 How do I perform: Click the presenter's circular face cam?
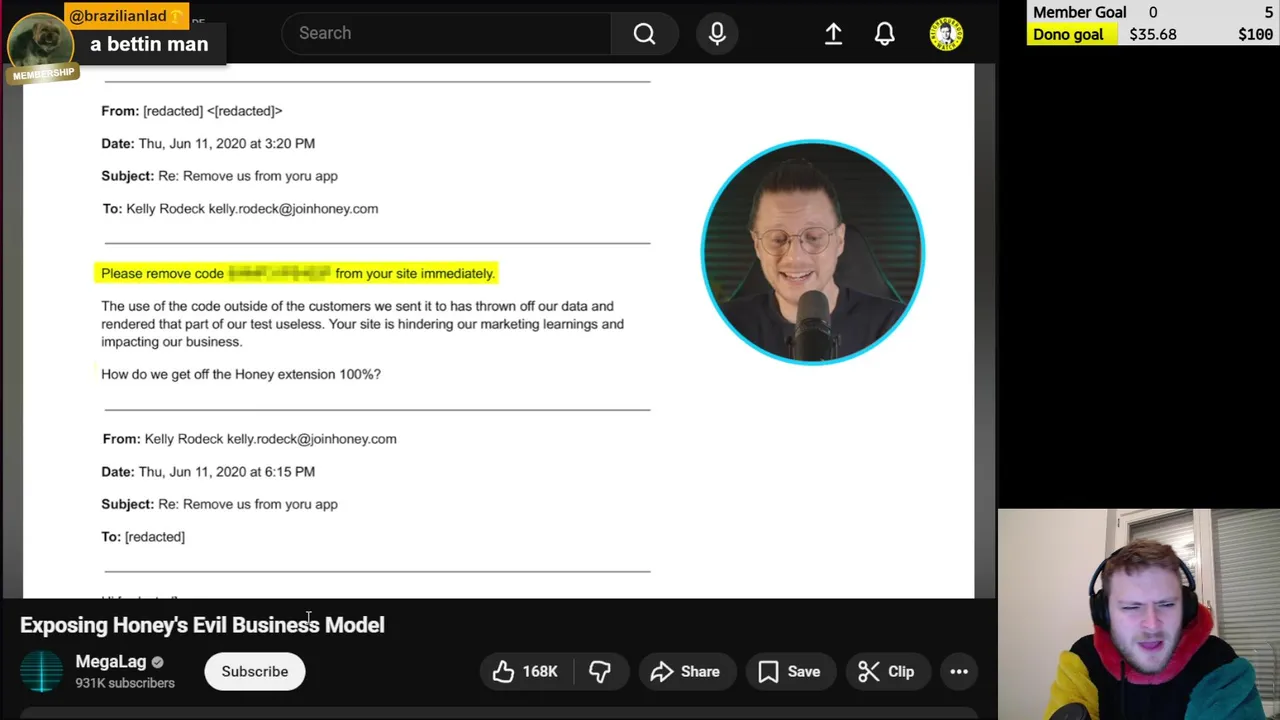click(812, 252)
